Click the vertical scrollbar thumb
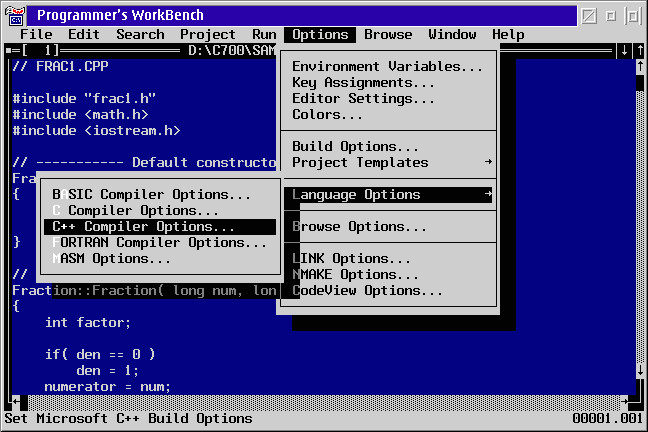The width and height of the screenshot is (648, 432). click(640, 83)
